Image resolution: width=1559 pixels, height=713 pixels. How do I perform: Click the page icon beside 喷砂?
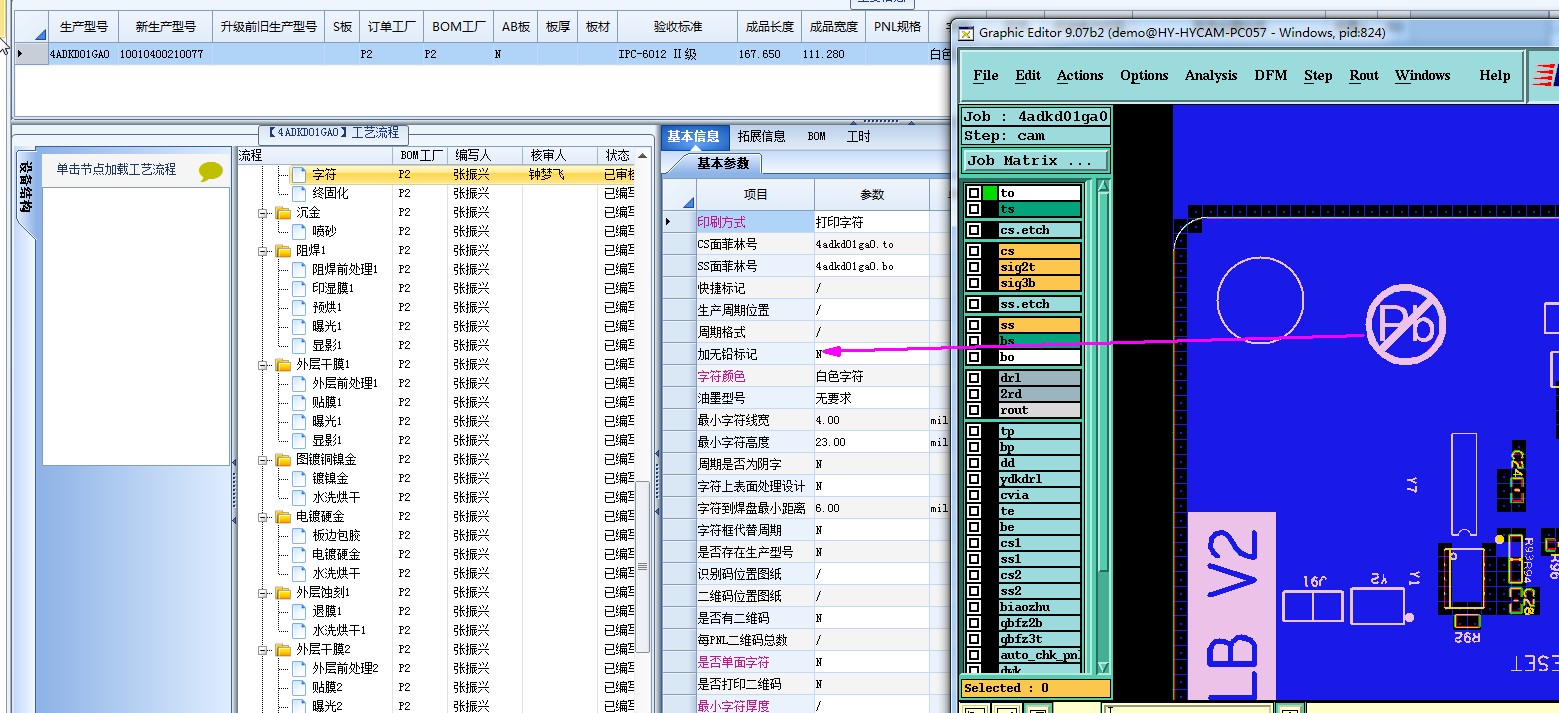pos(299,231)
